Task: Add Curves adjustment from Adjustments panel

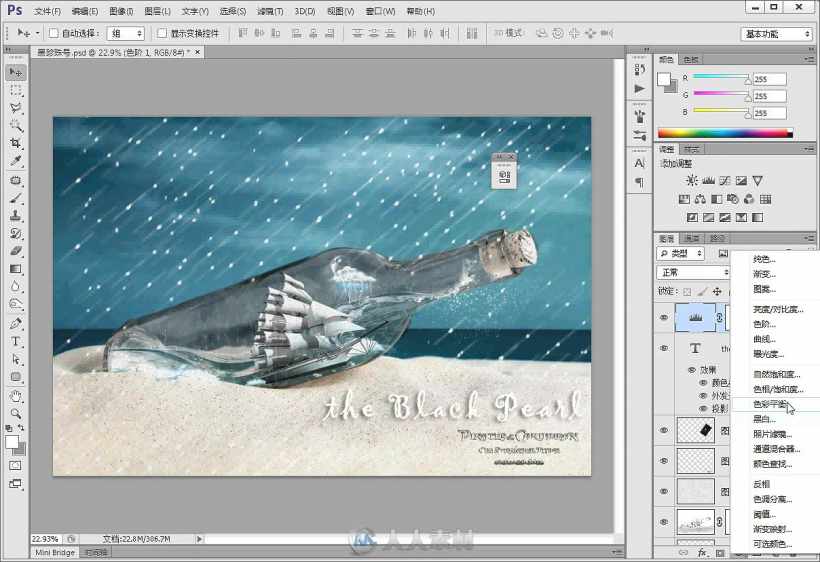Action: pos(725,181)
